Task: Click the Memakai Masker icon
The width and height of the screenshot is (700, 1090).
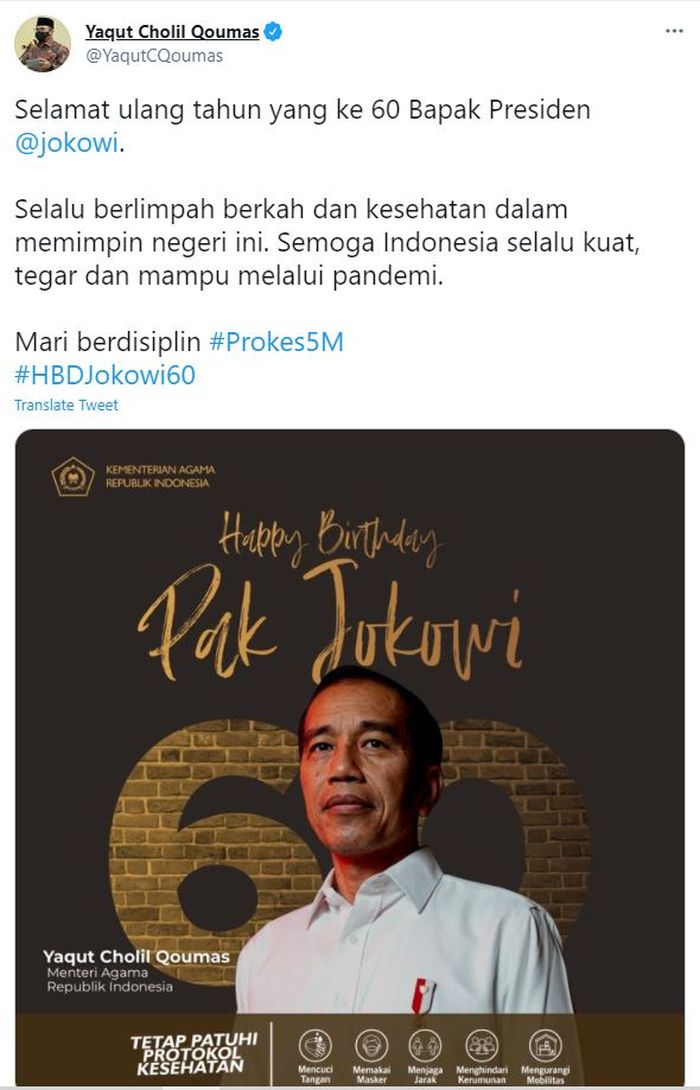Action: click(371, 1046)
